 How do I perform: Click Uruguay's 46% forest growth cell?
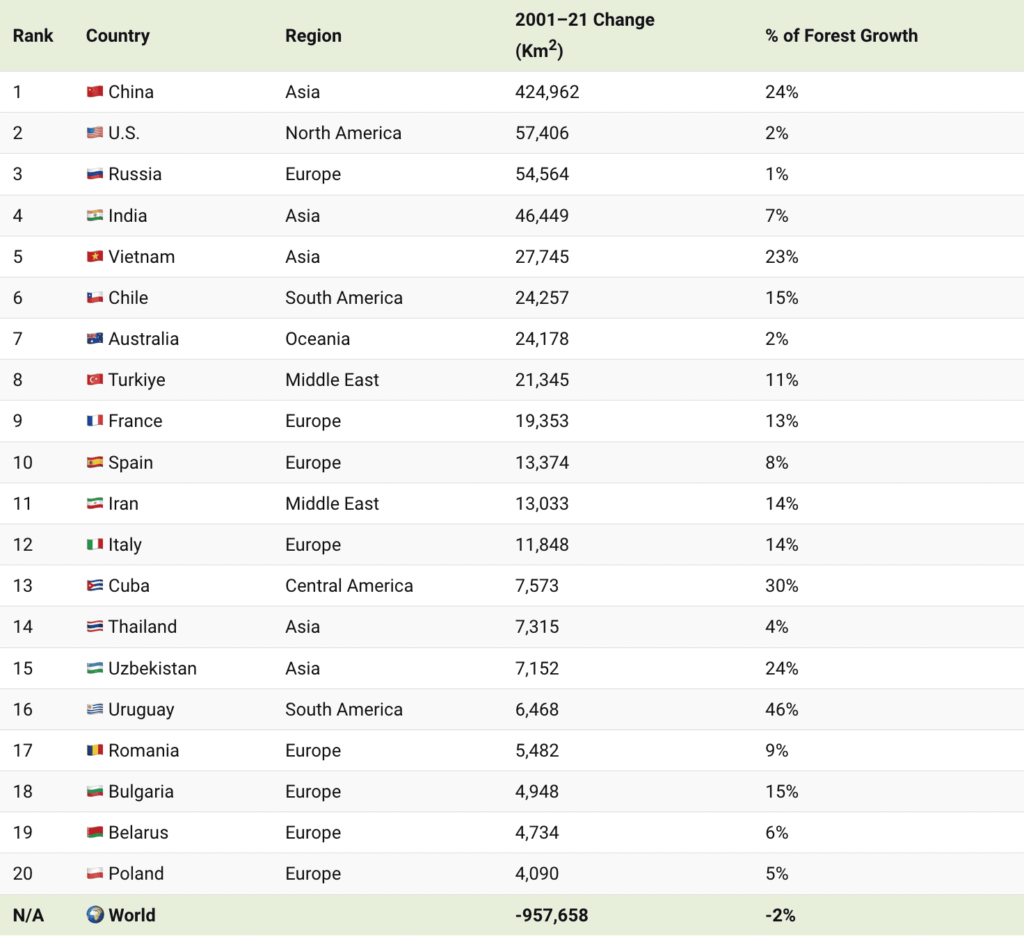781,710
